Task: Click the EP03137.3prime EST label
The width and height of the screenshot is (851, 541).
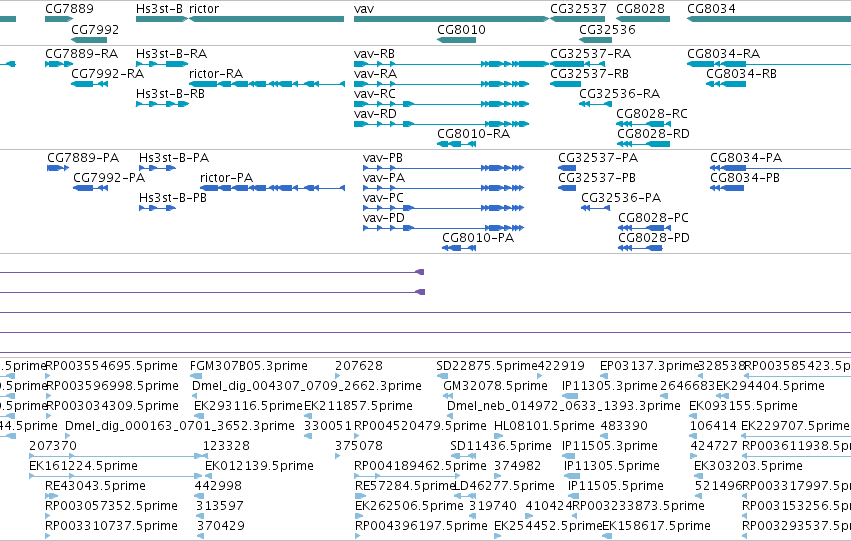Action: click(x=649, y=366)
